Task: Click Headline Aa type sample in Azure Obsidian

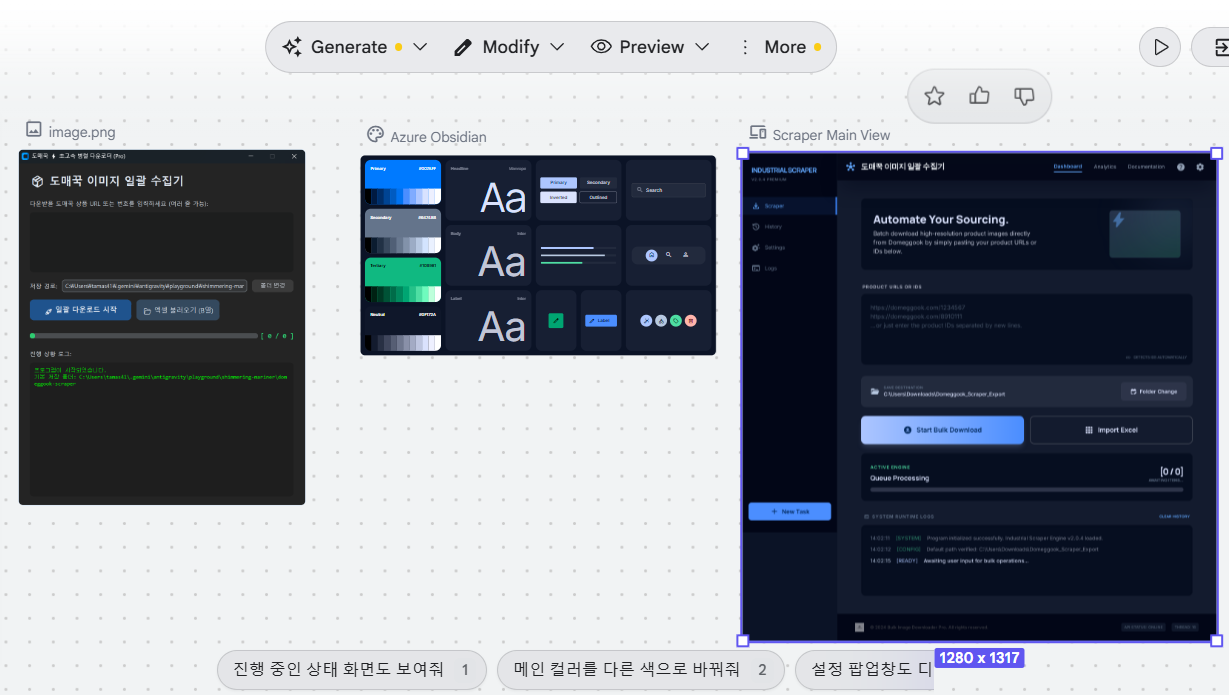Action: point(503,198)
